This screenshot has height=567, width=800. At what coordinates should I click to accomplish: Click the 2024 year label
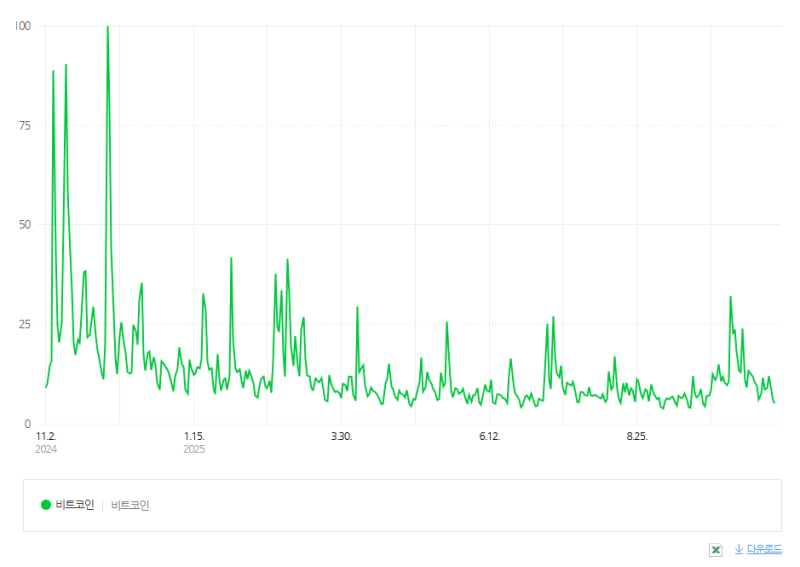(46, 449)
